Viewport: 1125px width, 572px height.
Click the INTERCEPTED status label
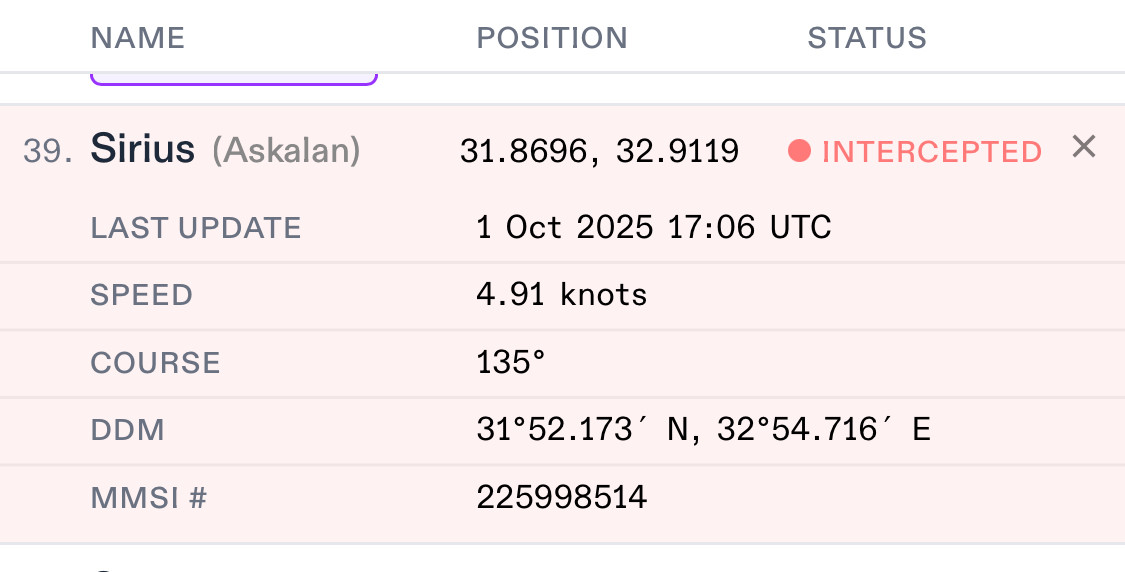[x=931, y=152]
